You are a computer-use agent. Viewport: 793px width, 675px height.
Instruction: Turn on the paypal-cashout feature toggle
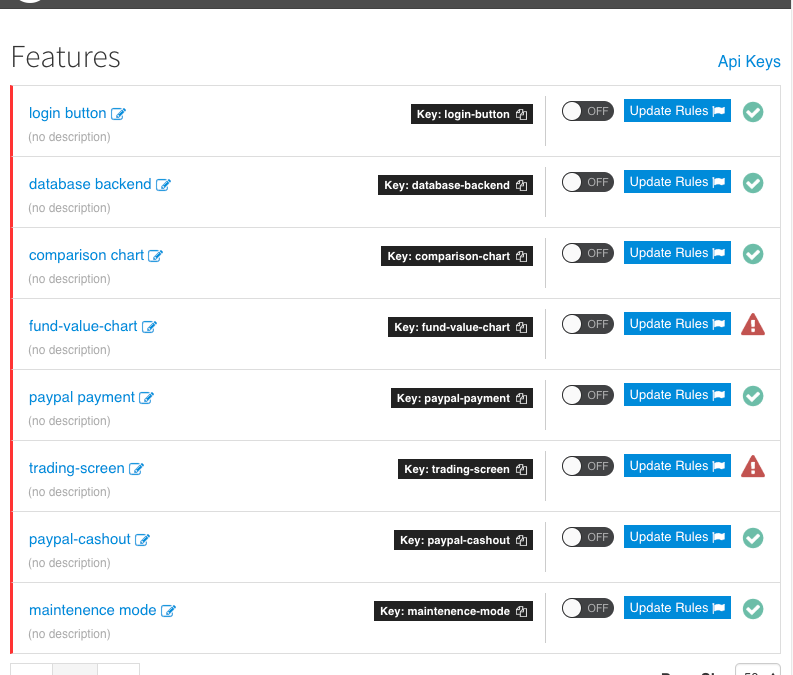(587, 537)
